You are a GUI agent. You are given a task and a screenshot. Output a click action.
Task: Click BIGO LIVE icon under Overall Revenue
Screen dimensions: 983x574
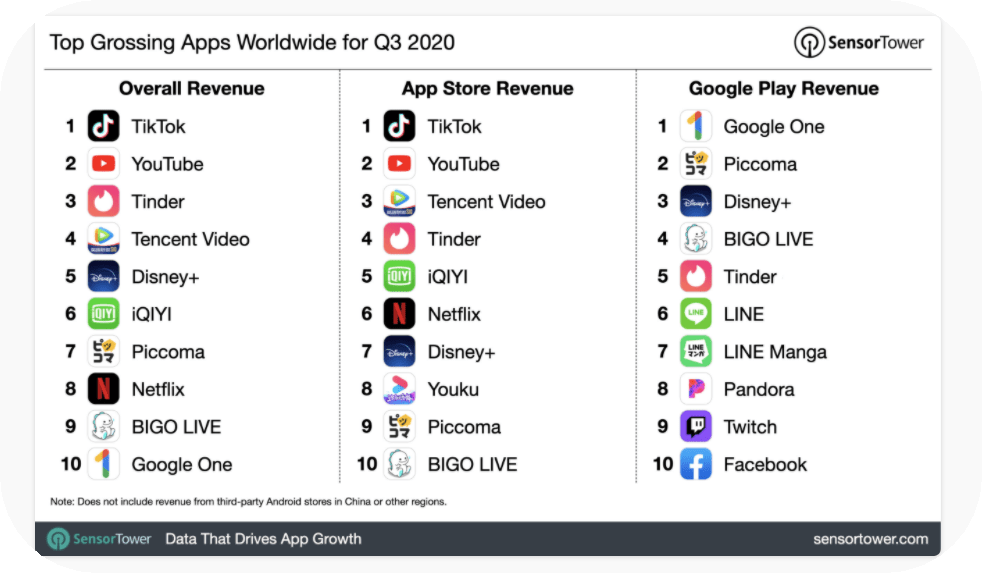tap(103, 427)
